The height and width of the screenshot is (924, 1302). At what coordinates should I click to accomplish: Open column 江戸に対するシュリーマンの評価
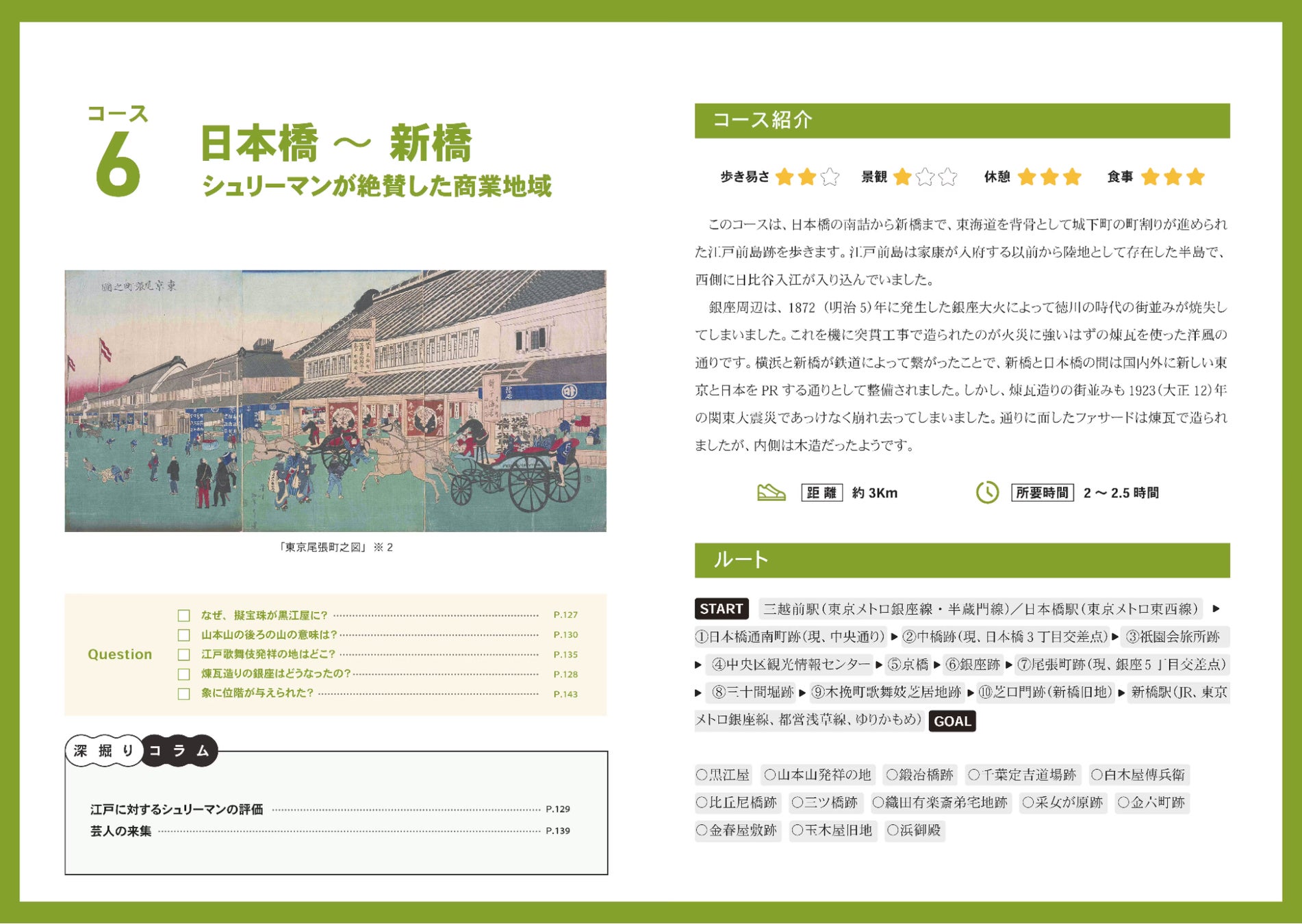tap(177, 810)
